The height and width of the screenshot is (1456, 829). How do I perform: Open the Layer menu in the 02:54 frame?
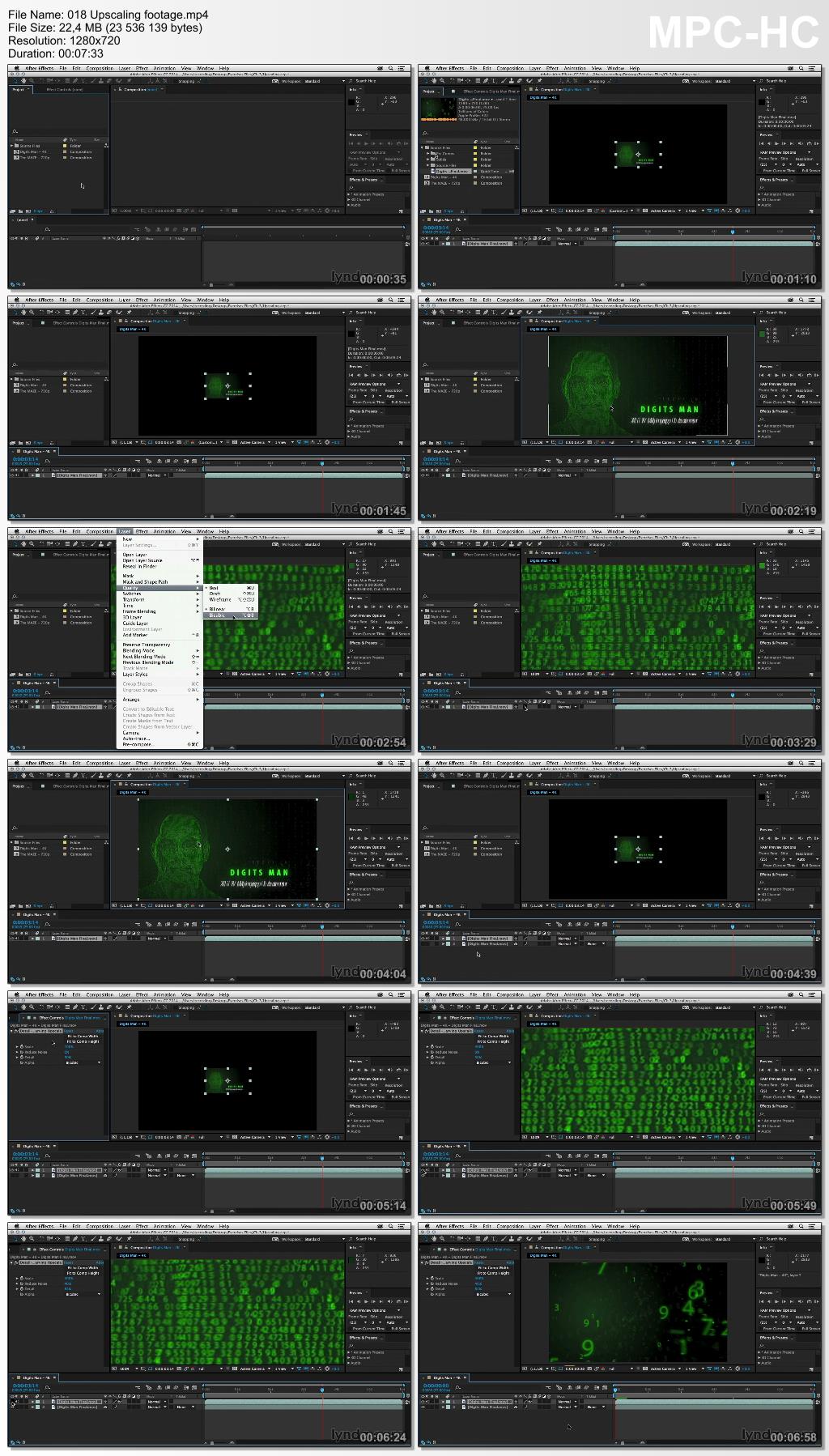tap(125, 531)
